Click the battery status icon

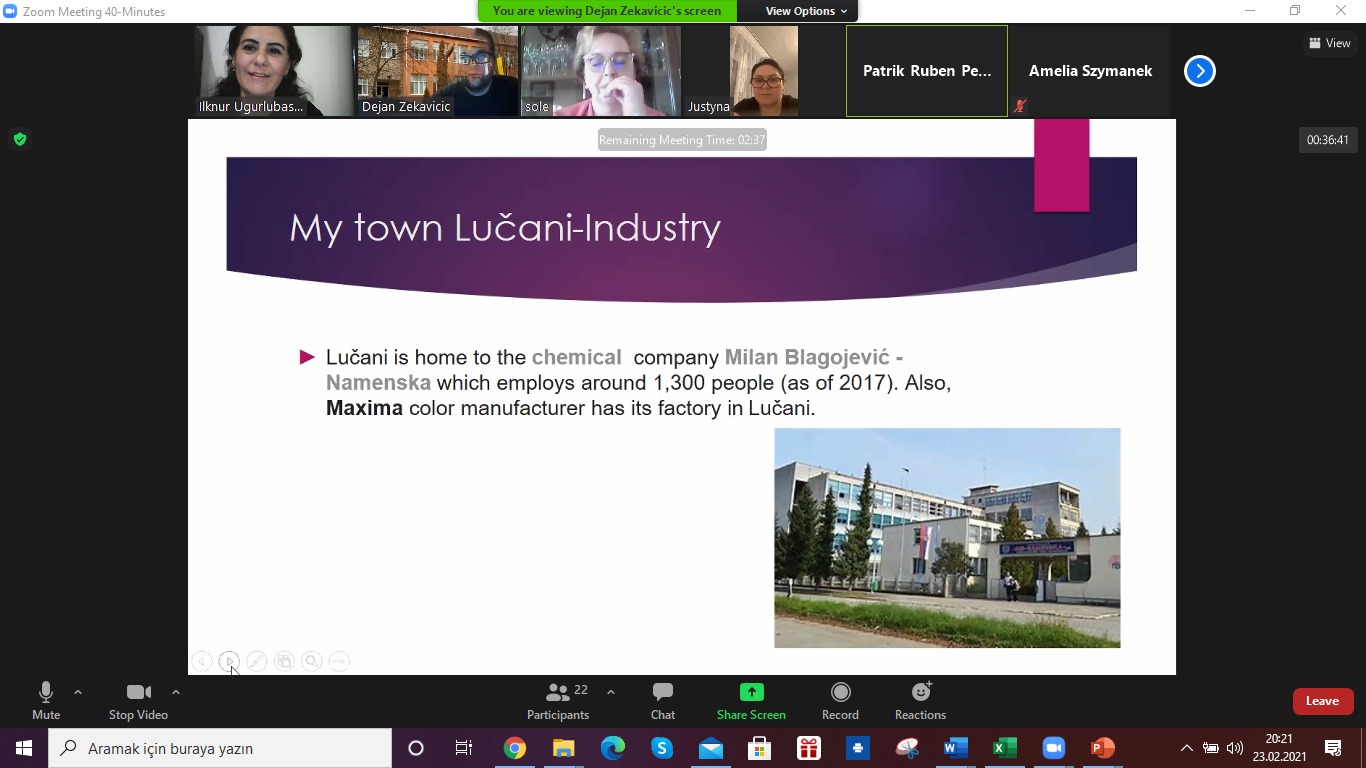click(x=1210, y=748)
